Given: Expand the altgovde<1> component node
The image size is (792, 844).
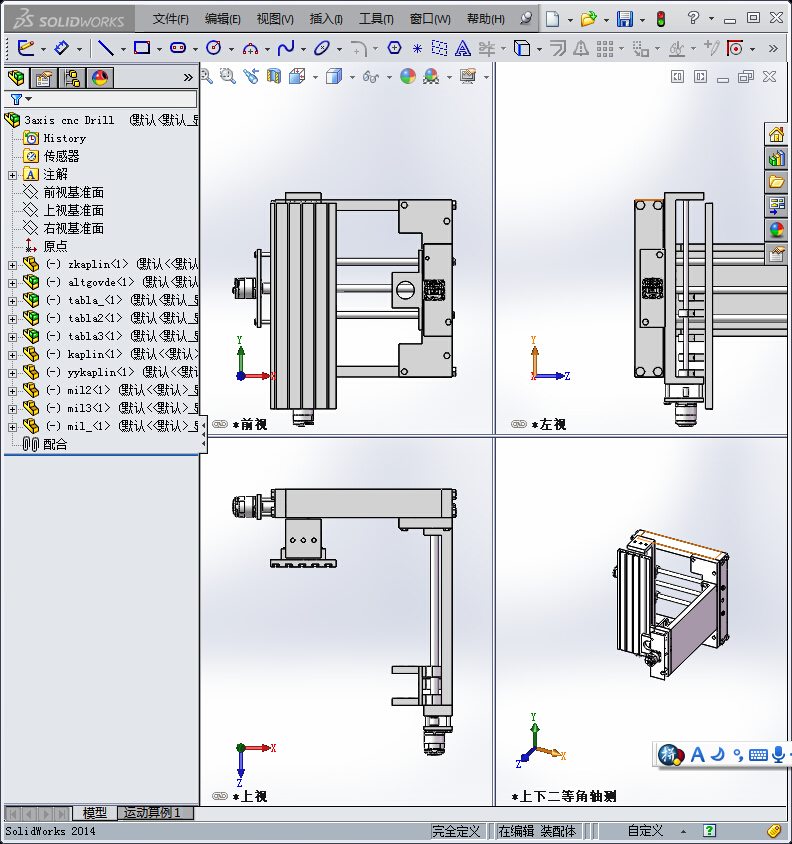Looking at the screenshot, I should tap(12, 283).
